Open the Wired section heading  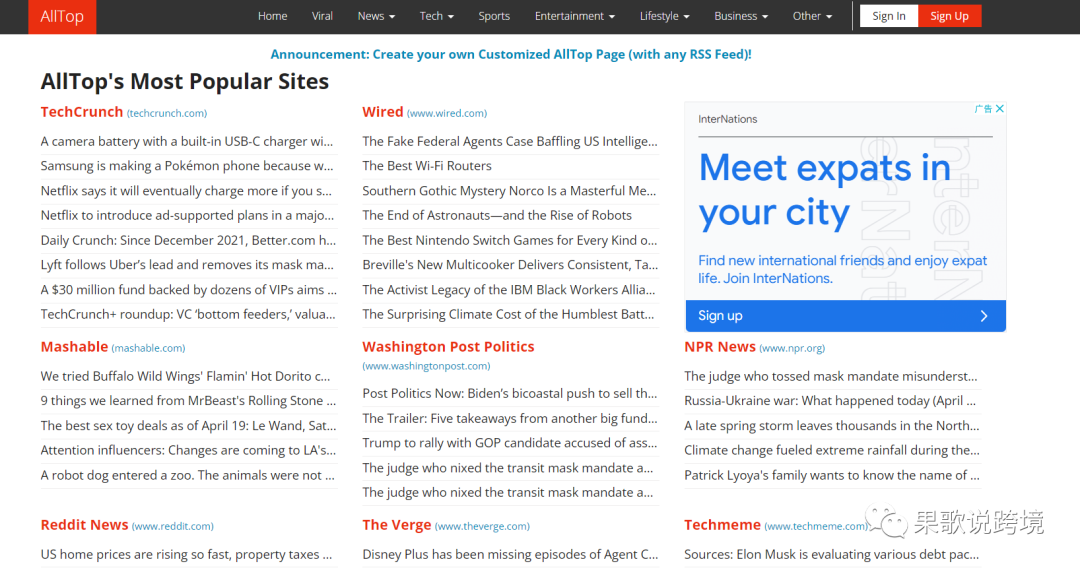click(x=382, y=112)
